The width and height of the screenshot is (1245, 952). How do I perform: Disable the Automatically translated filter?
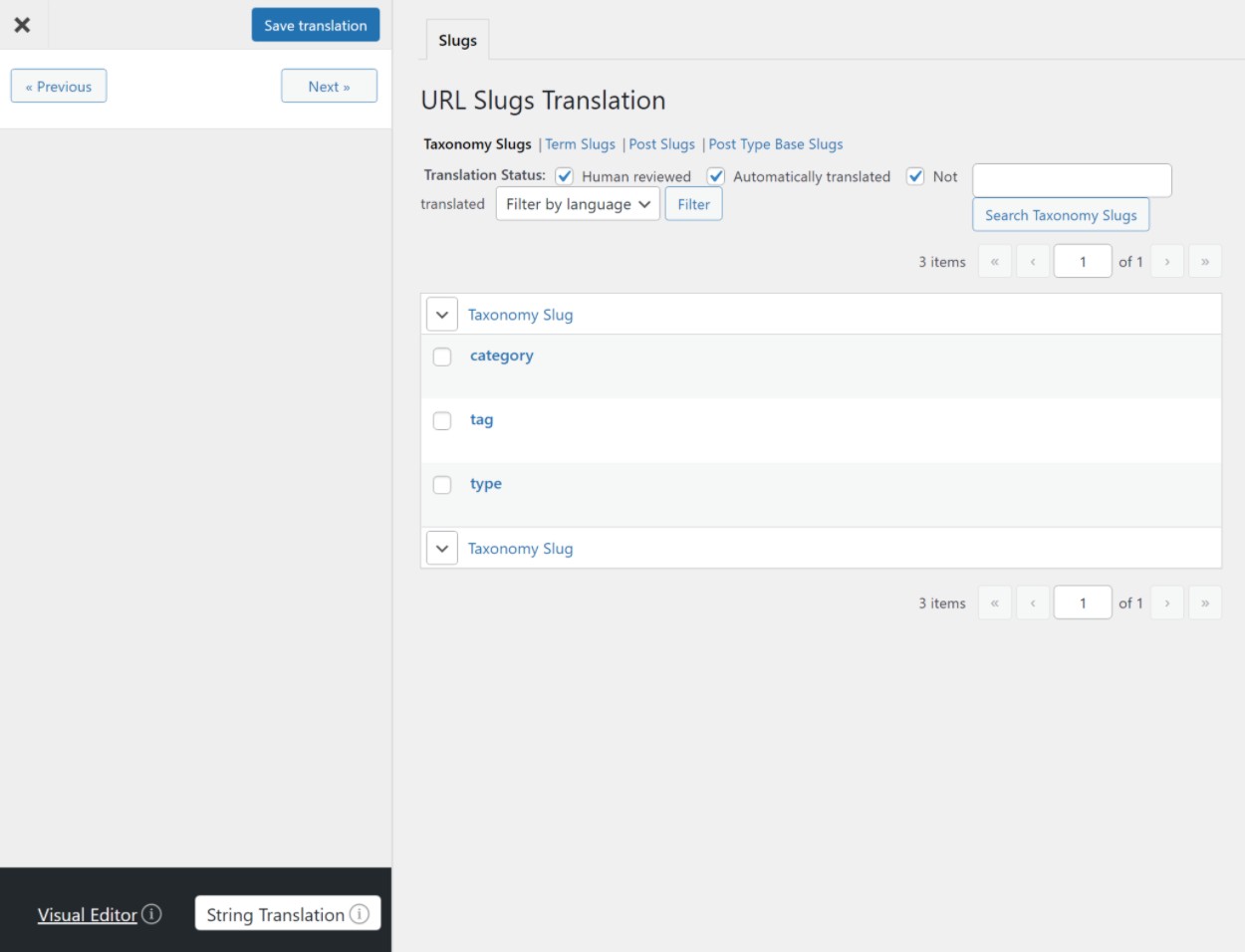pos(715,176)
